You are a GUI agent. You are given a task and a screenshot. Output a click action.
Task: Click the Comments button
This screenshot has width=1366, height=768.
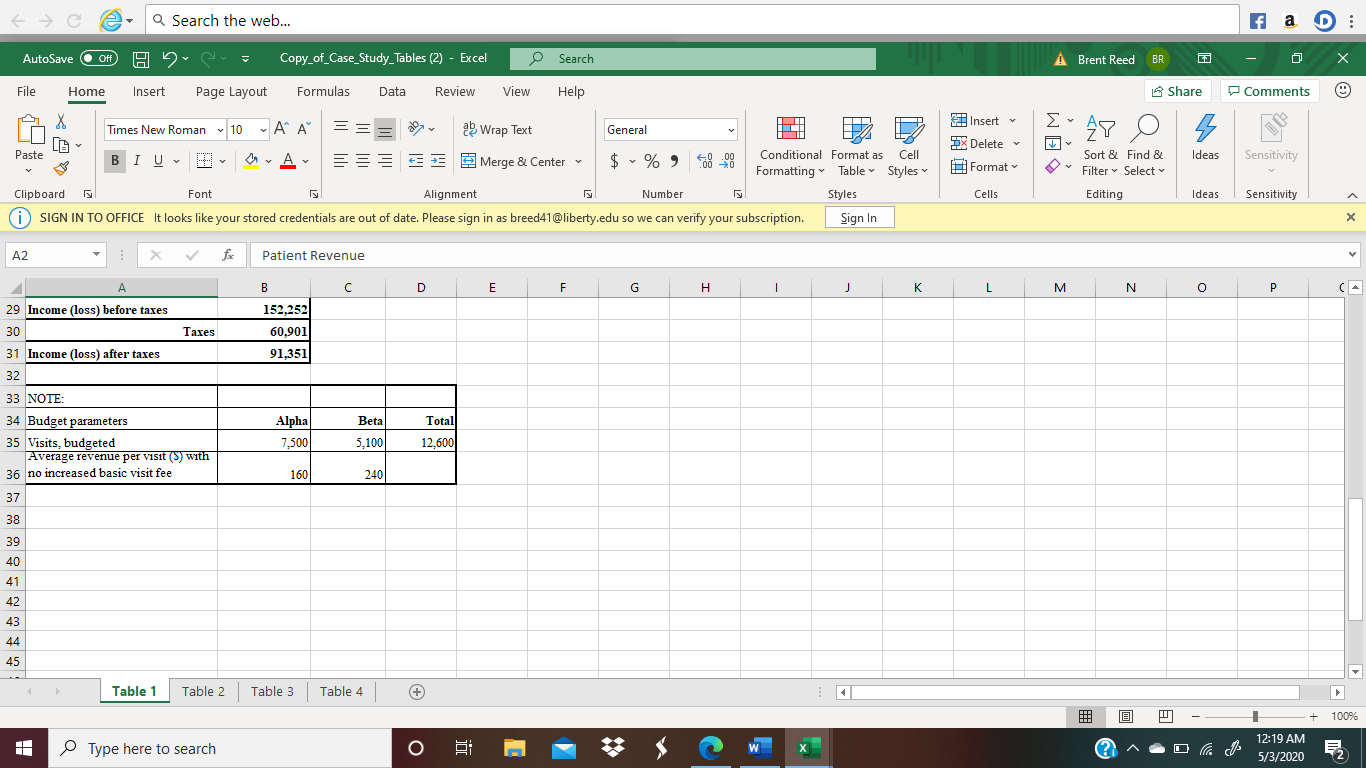click(1269, 91)
